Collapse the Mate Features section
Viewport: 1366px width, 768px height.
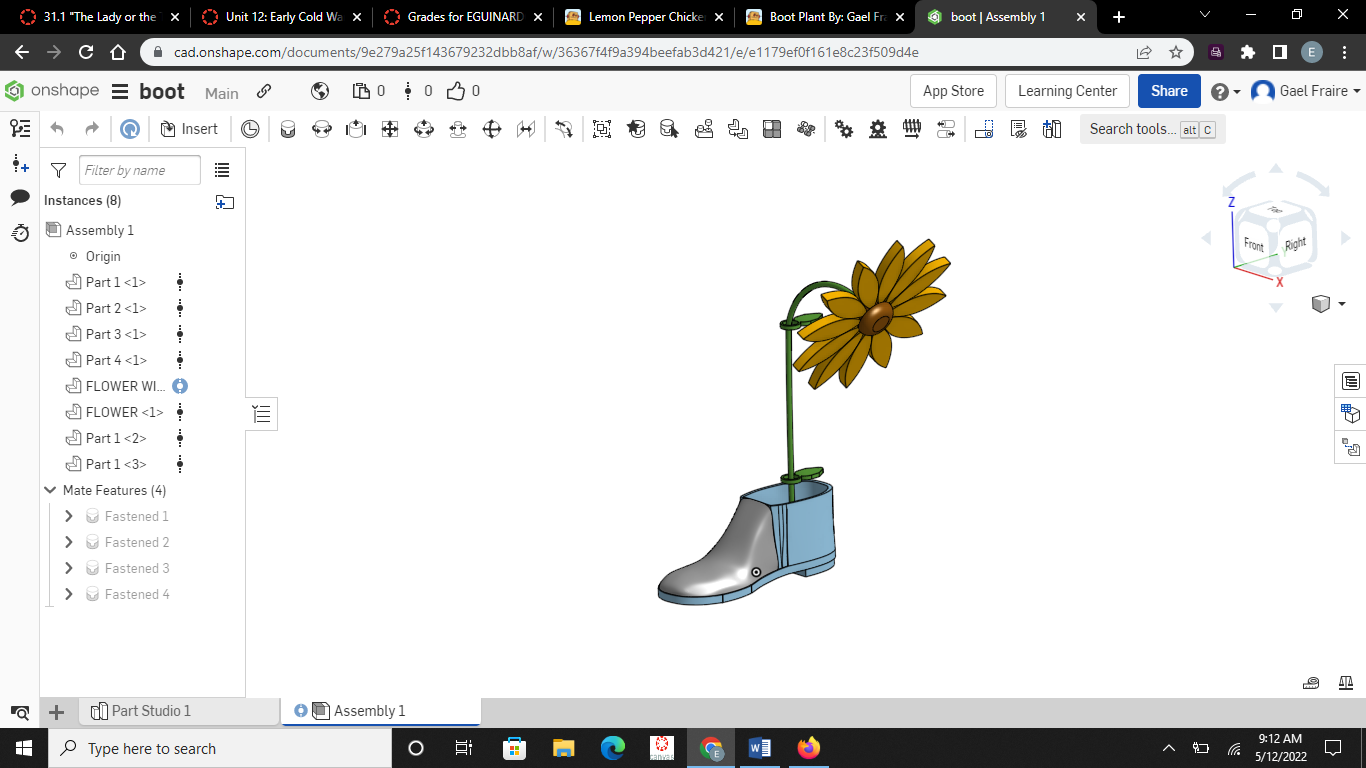[x=50, y=490]
